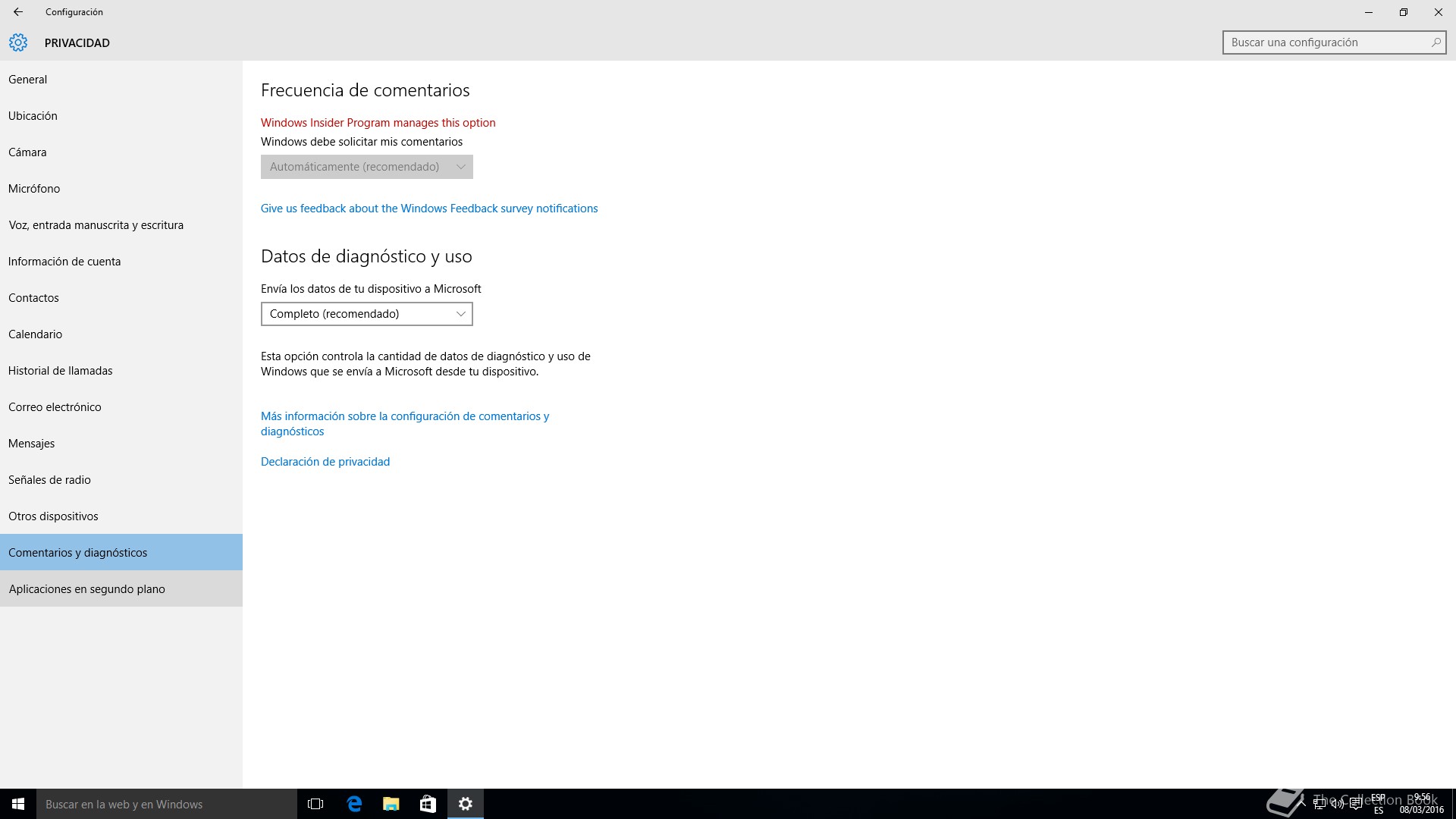The width and height of the screenshot is (1456, 819).
Task: Restore down the Configuración window
Action: coord(1404,12)
